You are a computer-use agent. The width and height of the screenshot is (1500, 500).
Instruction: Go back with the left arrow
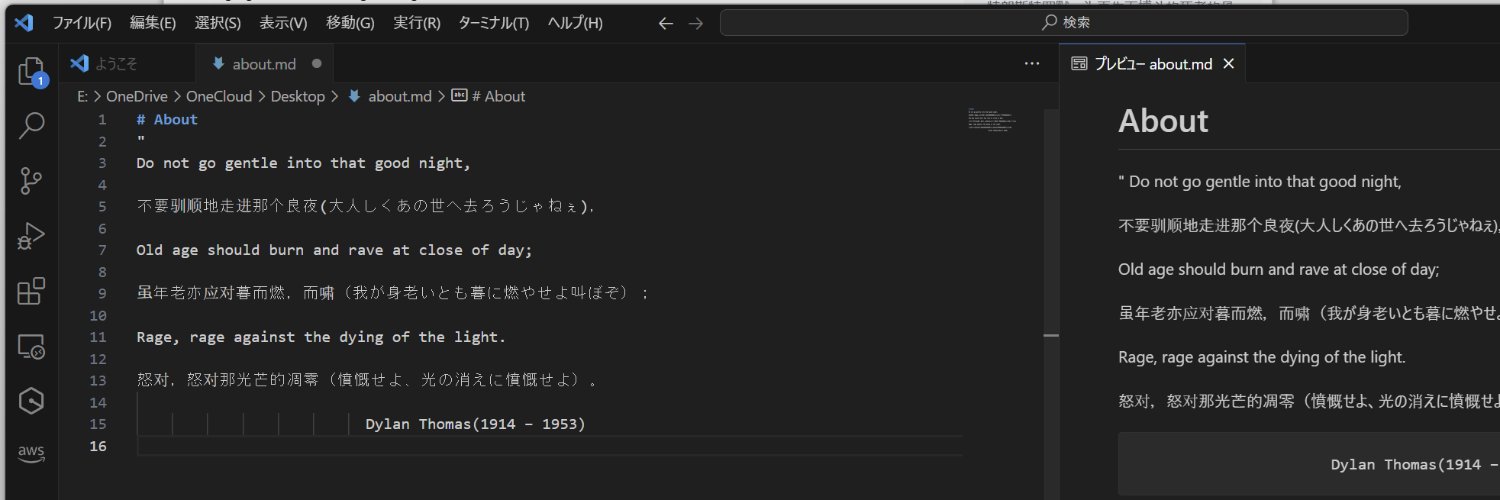coord(666,22)
